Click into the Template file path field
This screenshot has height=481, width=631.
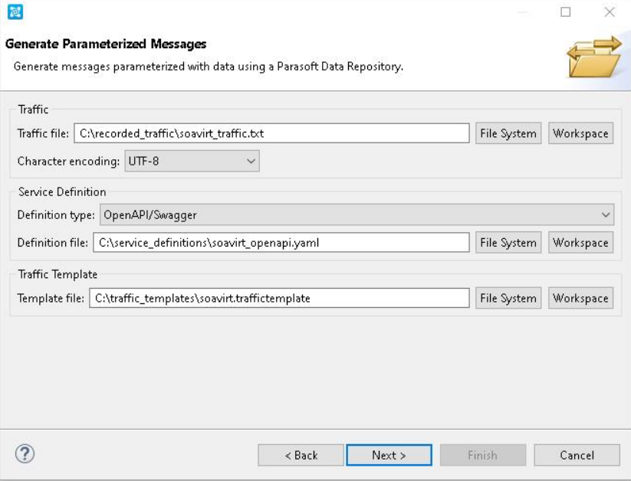pyautogui.click(x=279, y=298)
